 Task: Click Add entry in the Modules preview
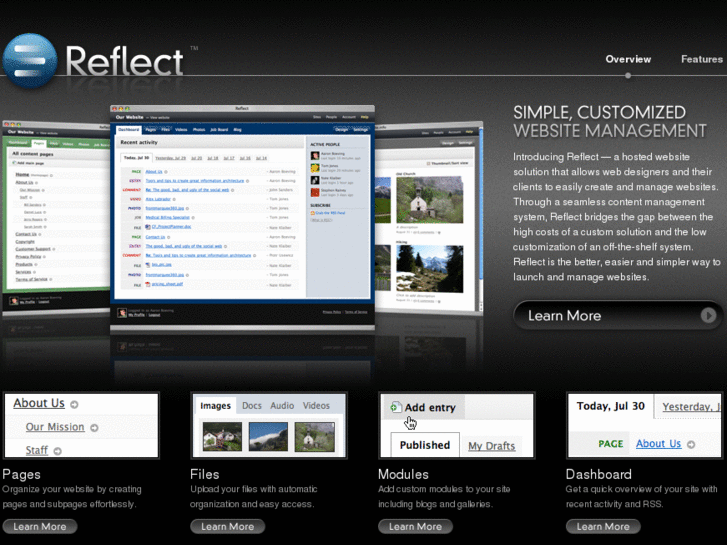pos(430,408)
